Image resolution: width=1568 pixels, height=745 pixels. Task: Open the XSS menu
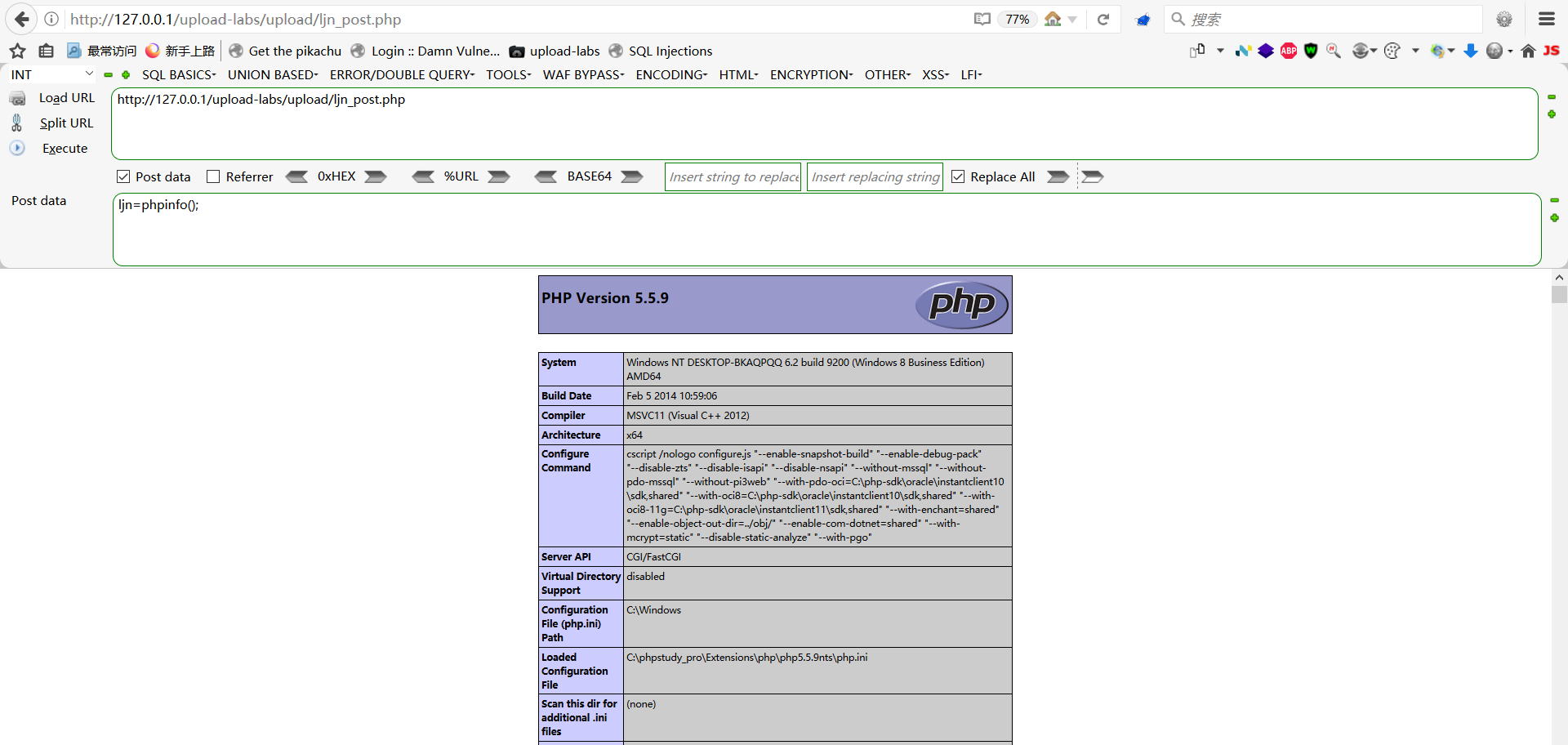(x=935, y=74)
